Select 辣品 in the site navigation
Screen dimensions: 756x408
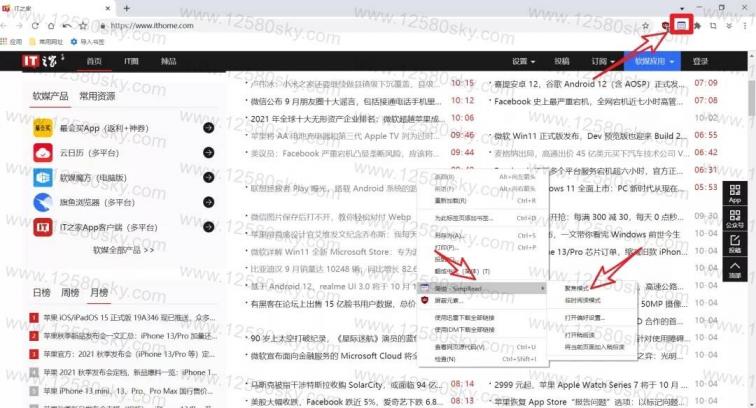click(x=168, y=61)
